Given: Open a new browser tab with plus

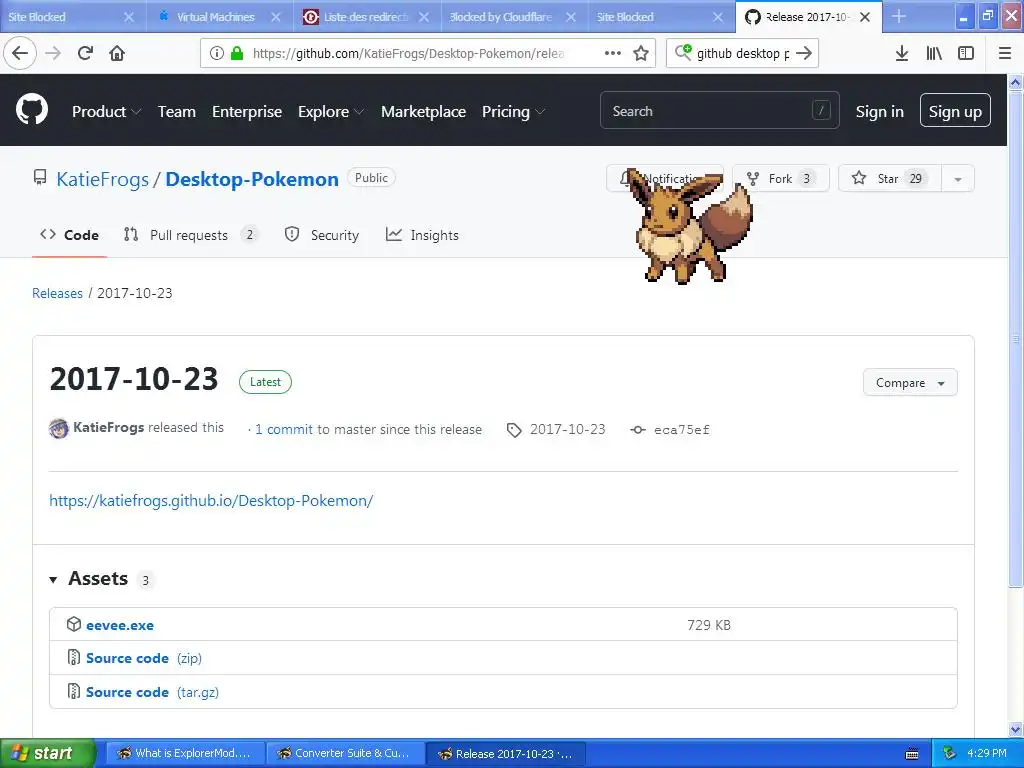Looking at the screenshot, I should pyautogui.click(x=899, y=16).
